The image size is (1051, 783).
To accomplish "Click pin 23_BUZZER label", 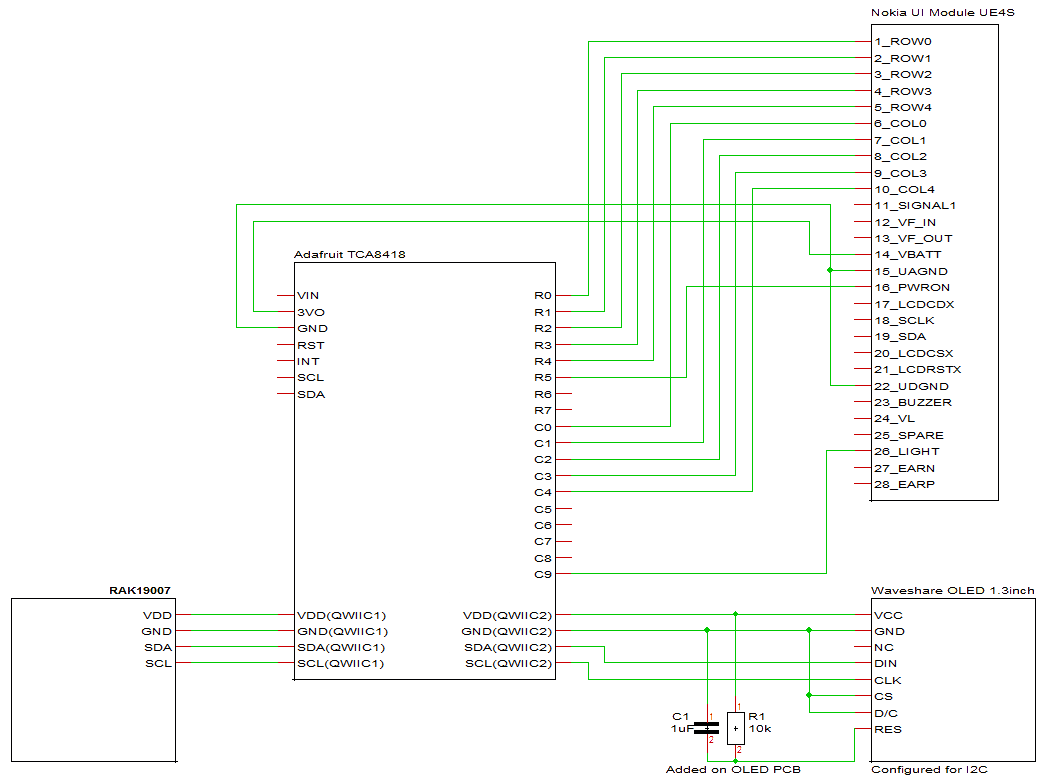I will click(912, 403).
